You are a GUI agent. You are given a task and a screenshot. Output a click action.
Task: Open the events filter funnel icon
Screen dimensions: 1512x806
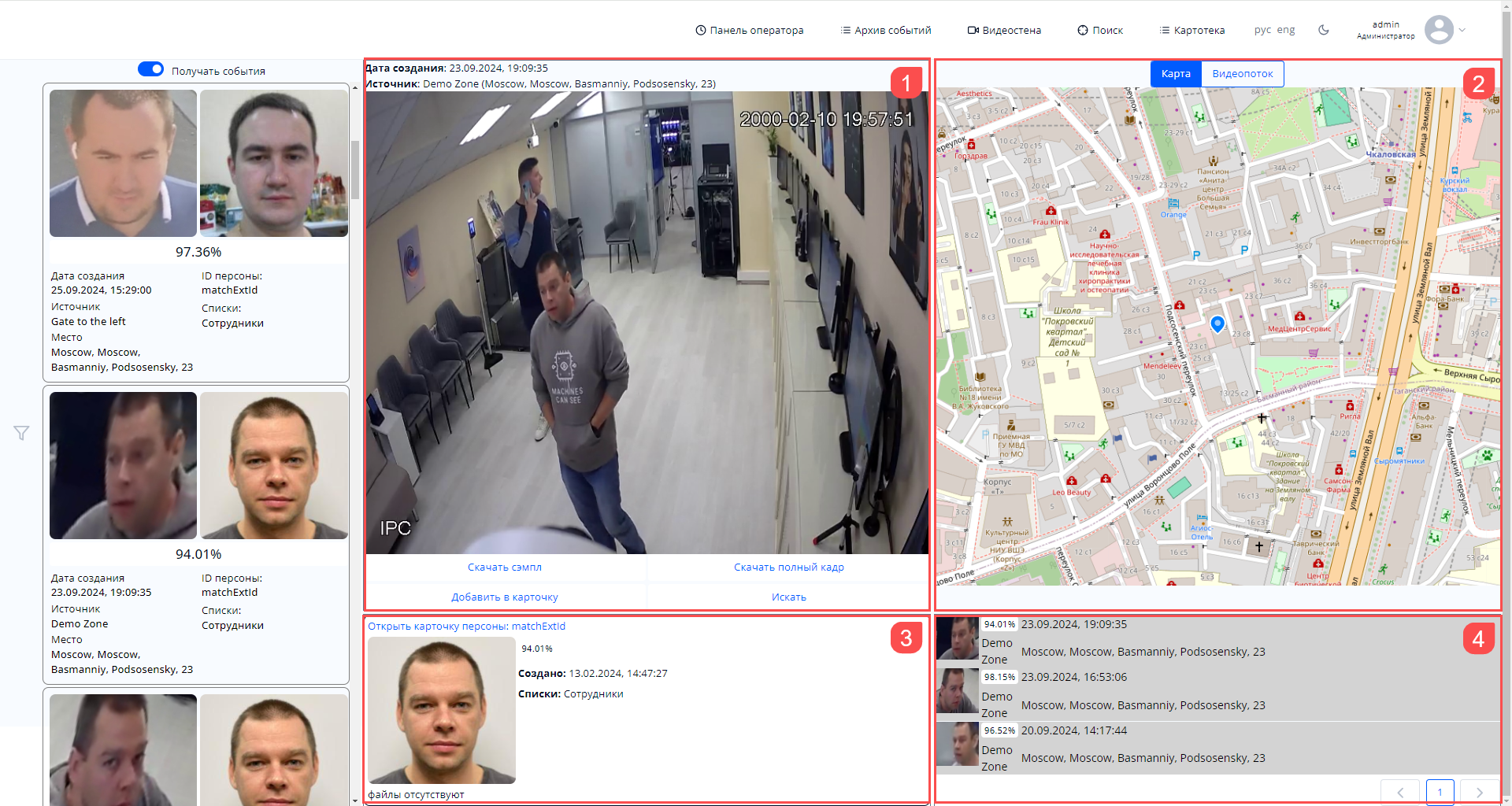(x=21, y=433)
